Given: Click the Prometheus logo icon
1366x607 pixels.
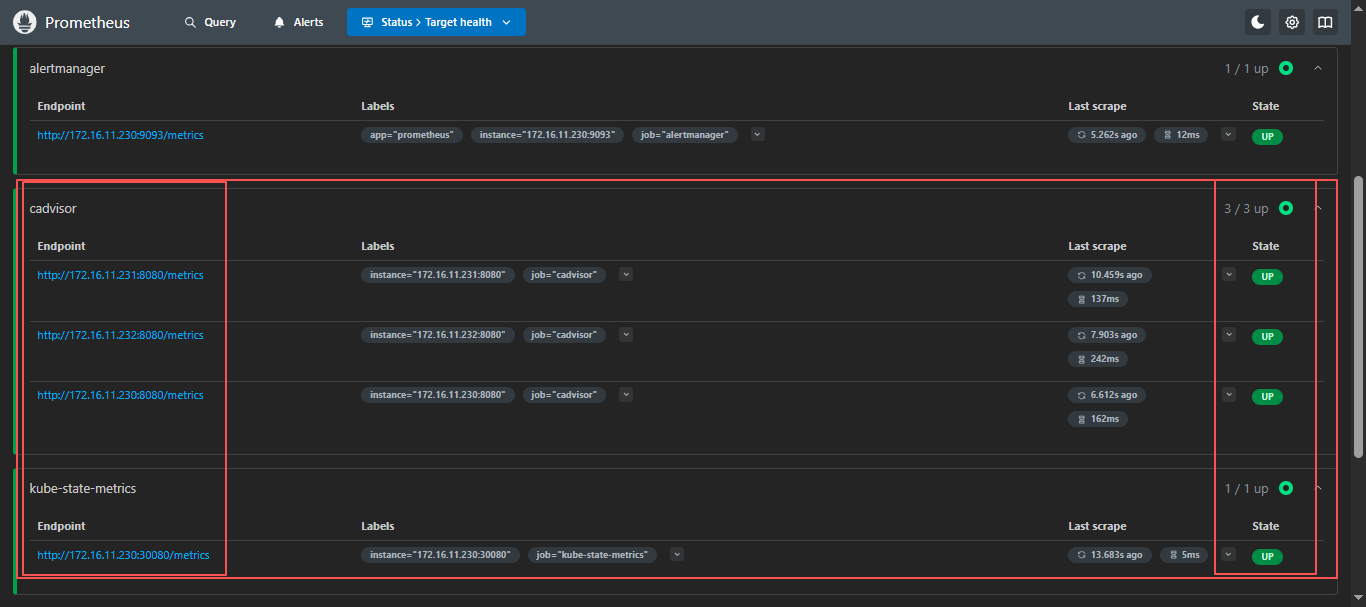Looking at the screenshot, I should click(x=25, y=22).
